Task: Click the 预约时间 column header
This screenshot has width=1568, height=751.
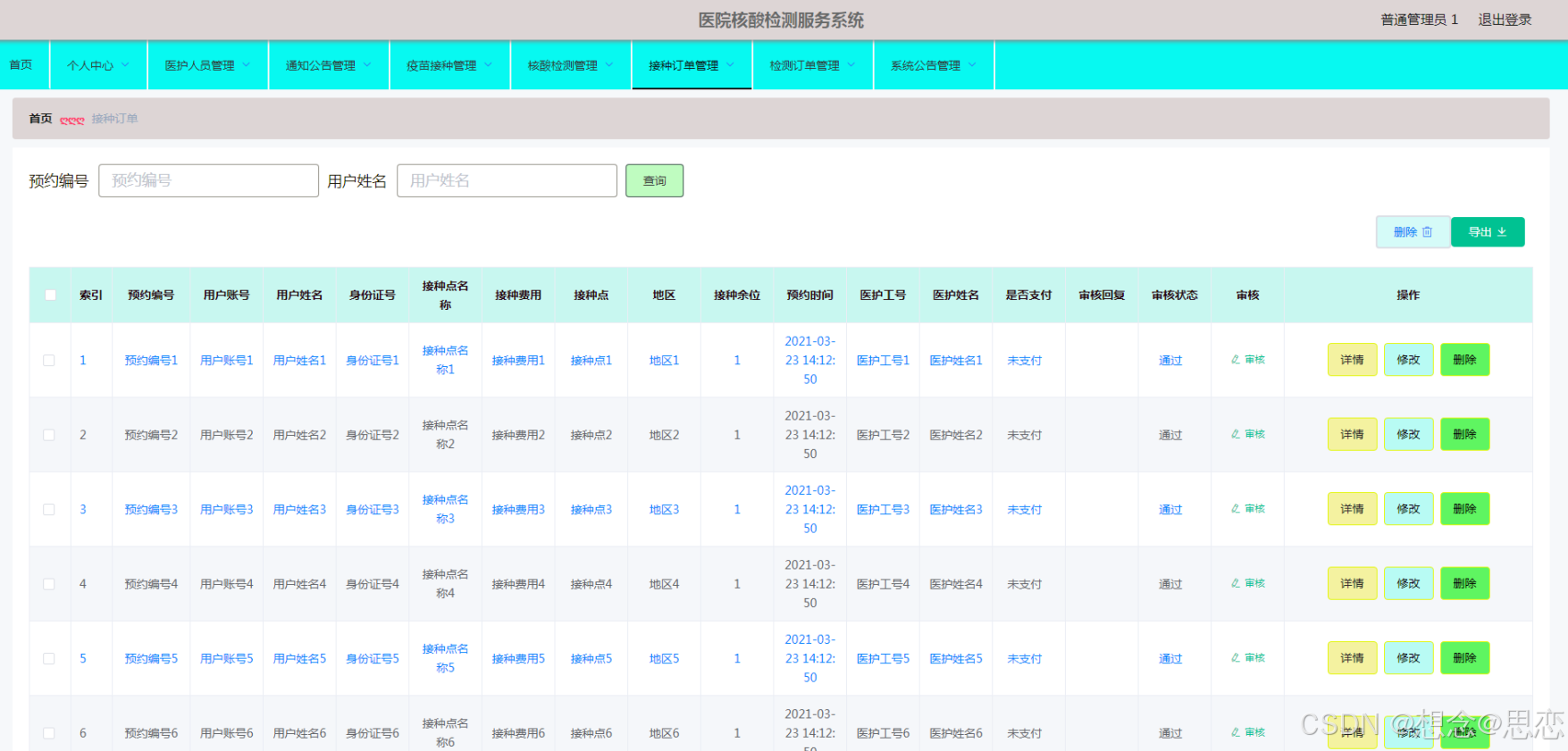Action: coord(809,295)
